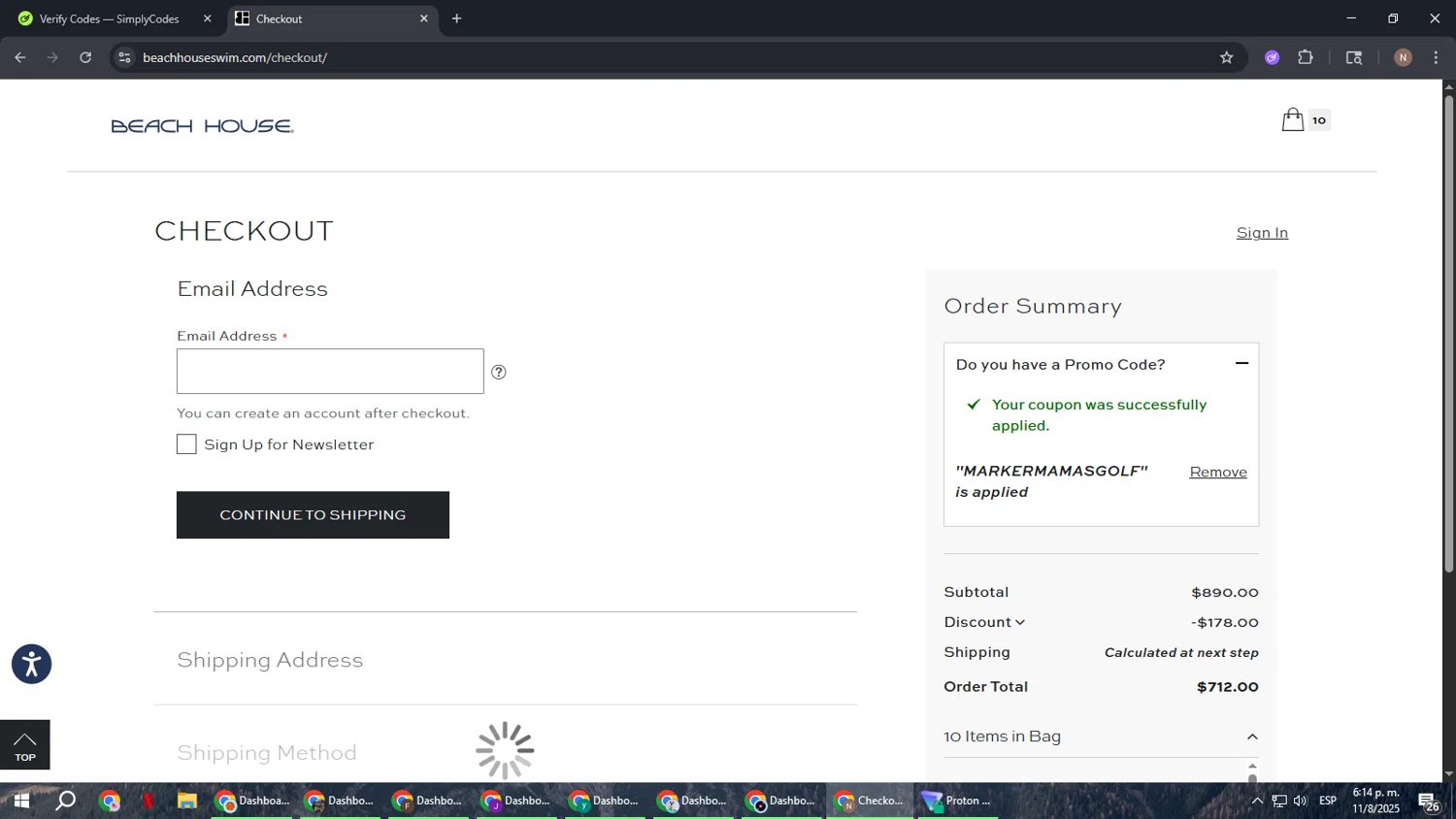The image size is (1456, 819).
Task: Collapse the 10 Items in Bag list
Action: 1252,737
